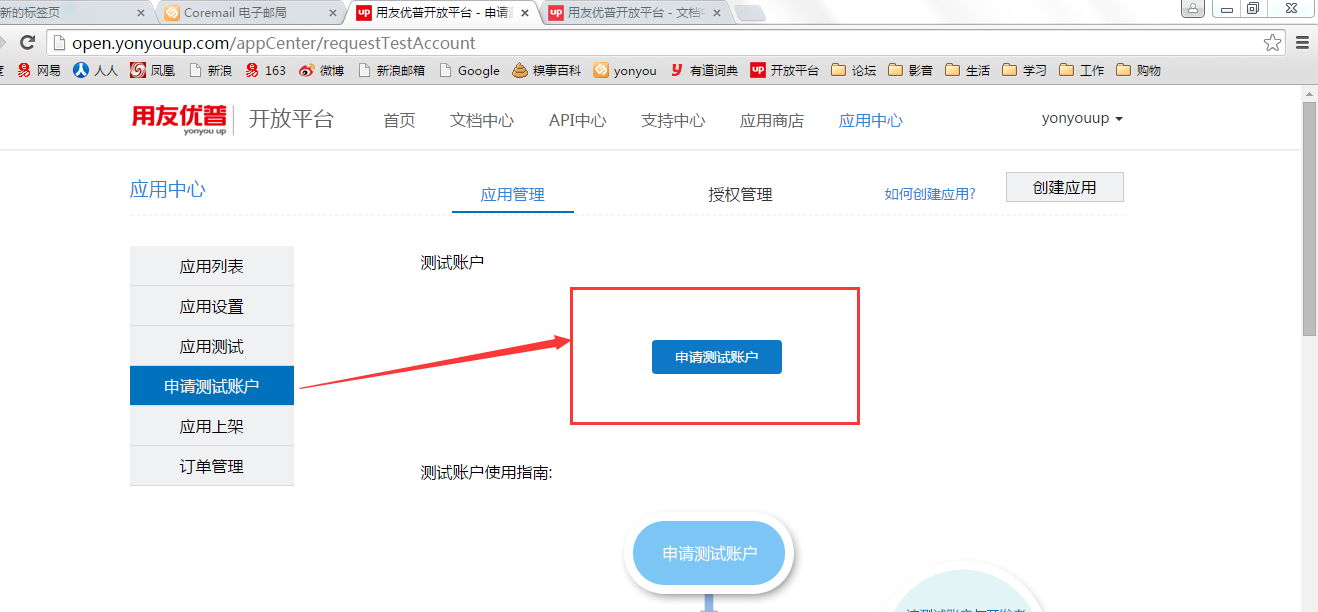The image size is (1318, 612).
Task: Open the 如何创建应用? help link
Action: pos(930,194)
